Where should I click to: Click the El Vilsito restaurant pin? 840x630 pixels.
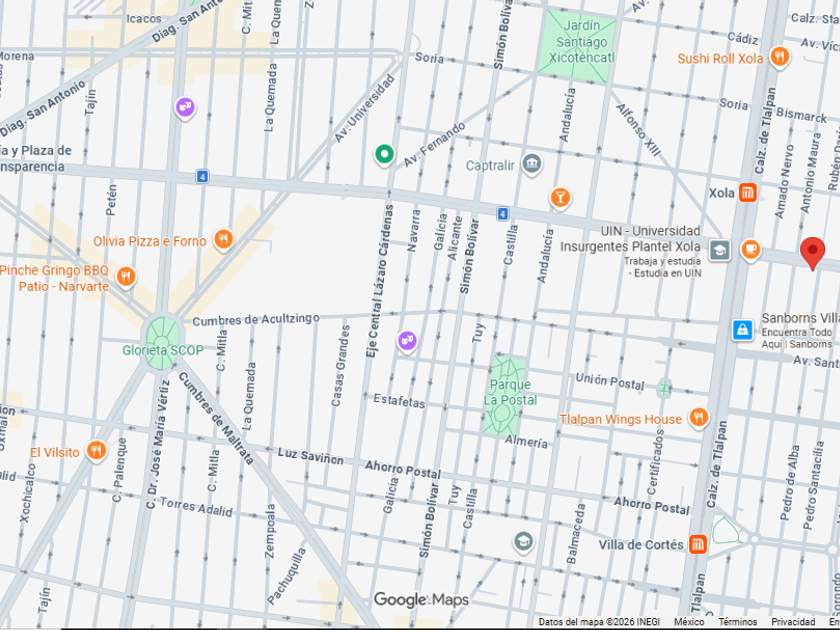(x=96, y=451)
